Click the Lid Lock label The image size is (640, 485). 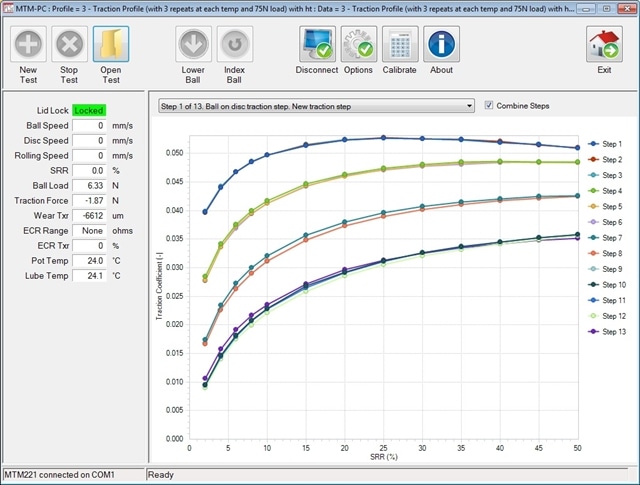point(52,110)
